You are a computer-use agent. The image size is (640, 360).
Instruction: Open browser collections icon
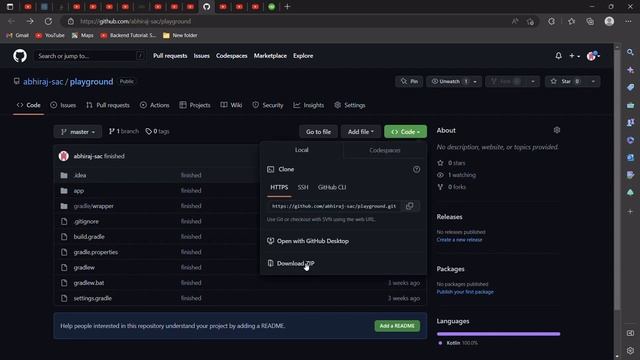tap(590, 21)
